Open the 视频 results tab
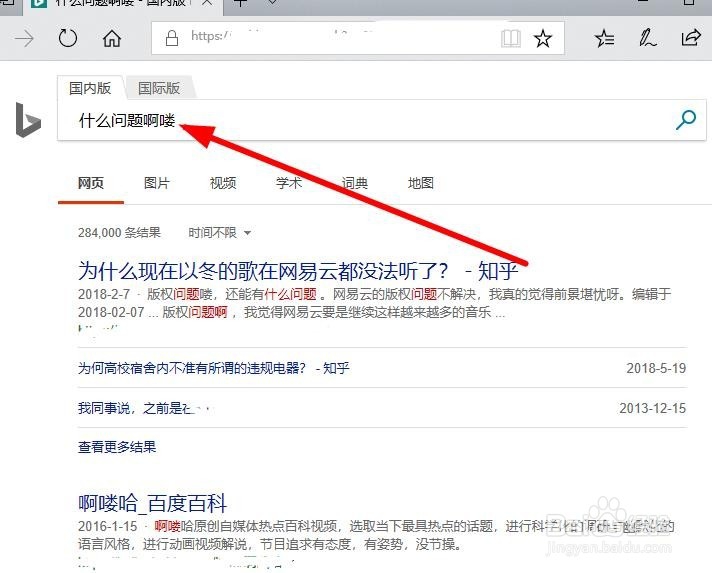This screenshot has width=712, height=573. [223, 183]
